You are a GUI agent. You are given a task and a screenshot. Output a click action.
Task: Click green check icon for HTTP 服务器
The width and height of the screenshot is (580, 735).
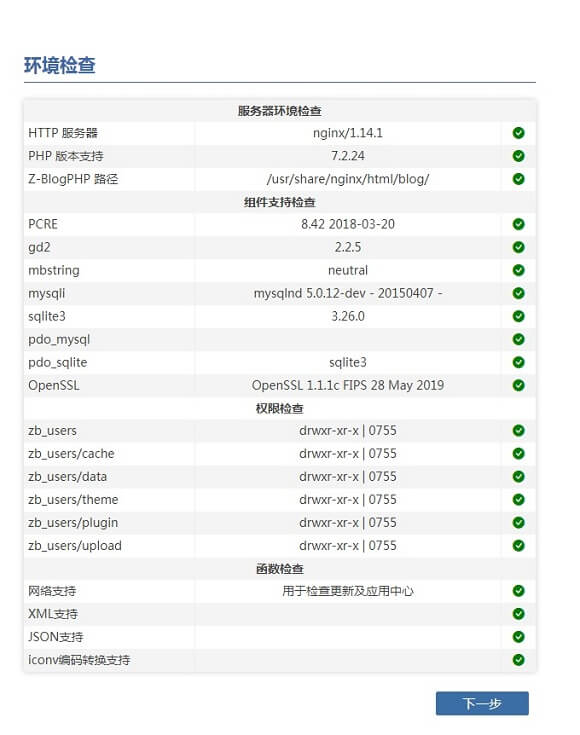tap(518, 133)
